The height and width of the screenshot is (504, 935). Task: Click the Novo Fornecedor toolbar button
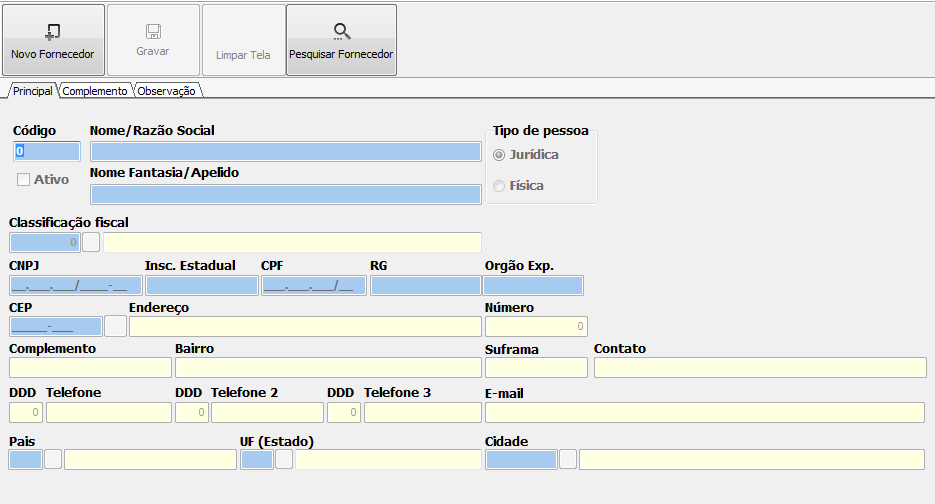click(53, 40)
